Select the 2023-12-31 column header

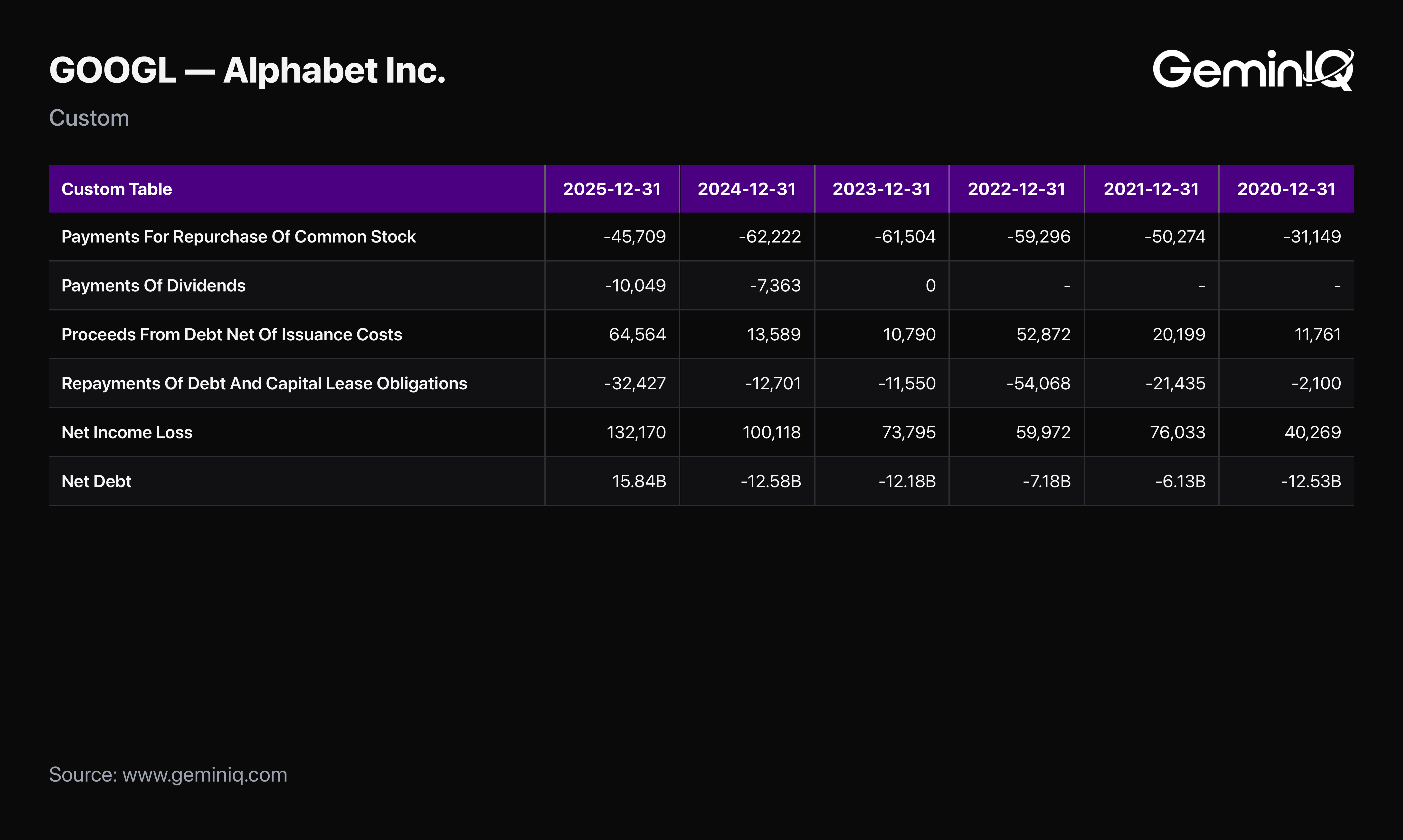pos(882,189)
